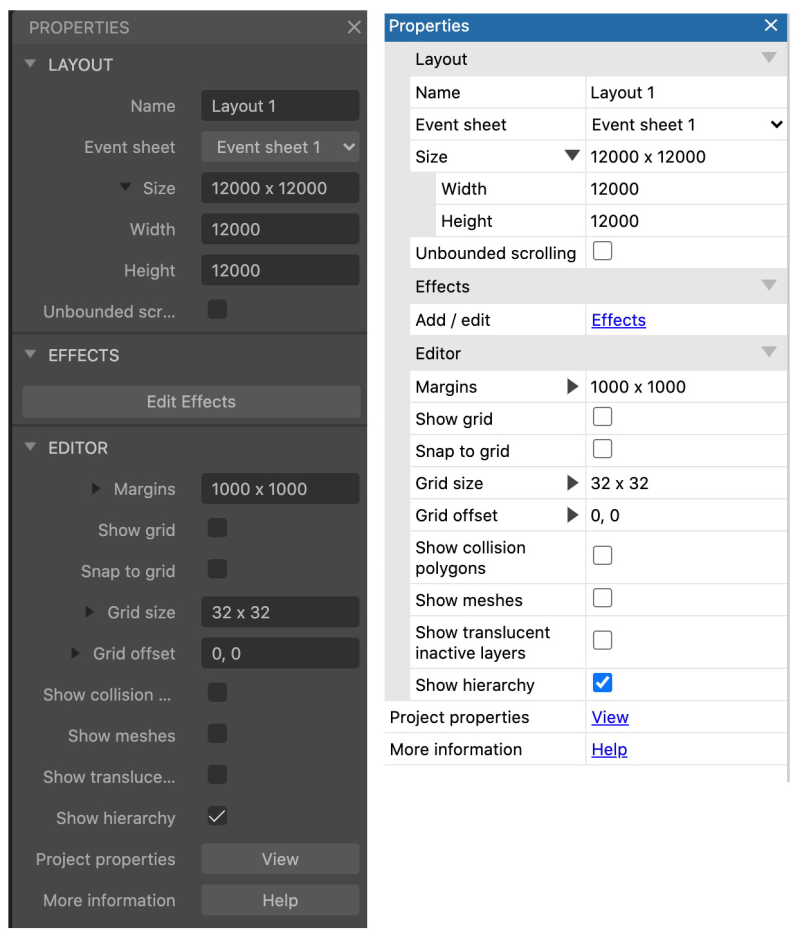Select "Show collision ..." label in dark panel
Image resolution: width=800 pixels, height=939 pixels.
pyautogui.click(x=107, y=695)
